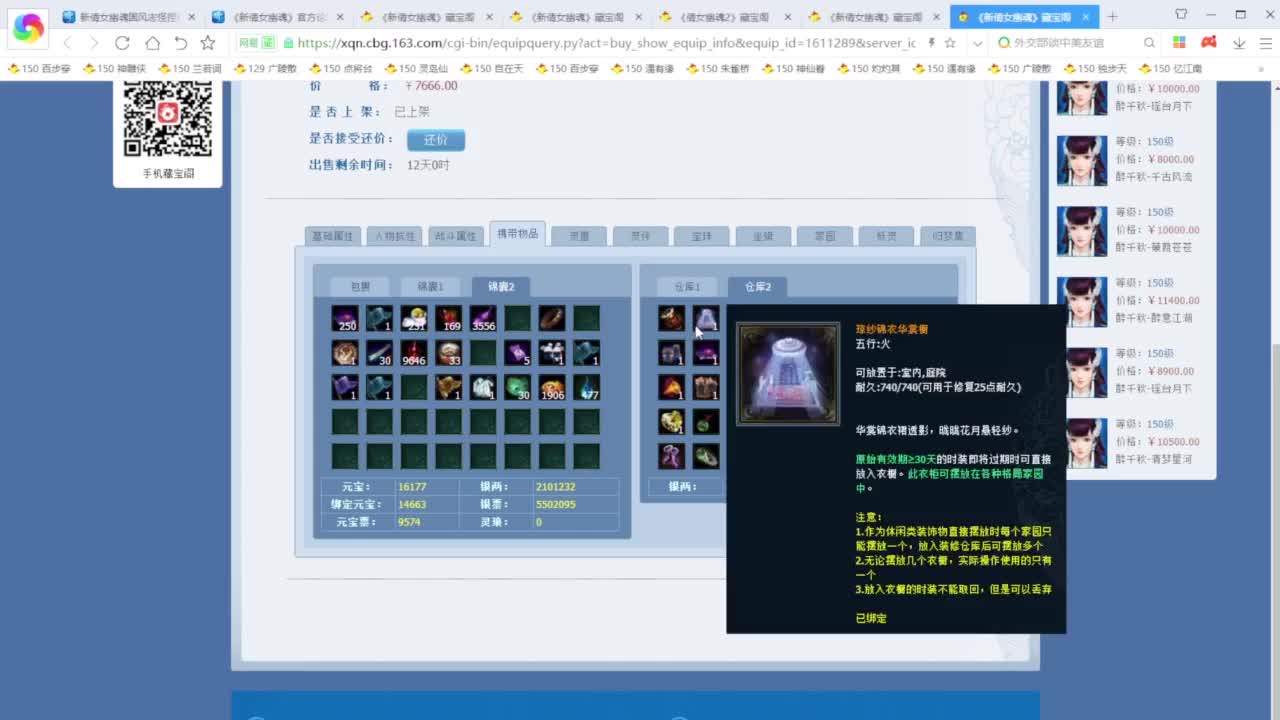The height and width of the screenshot is (720, 1280).
Task: Open the 150 点将台 bookmark
Action: 341,68
